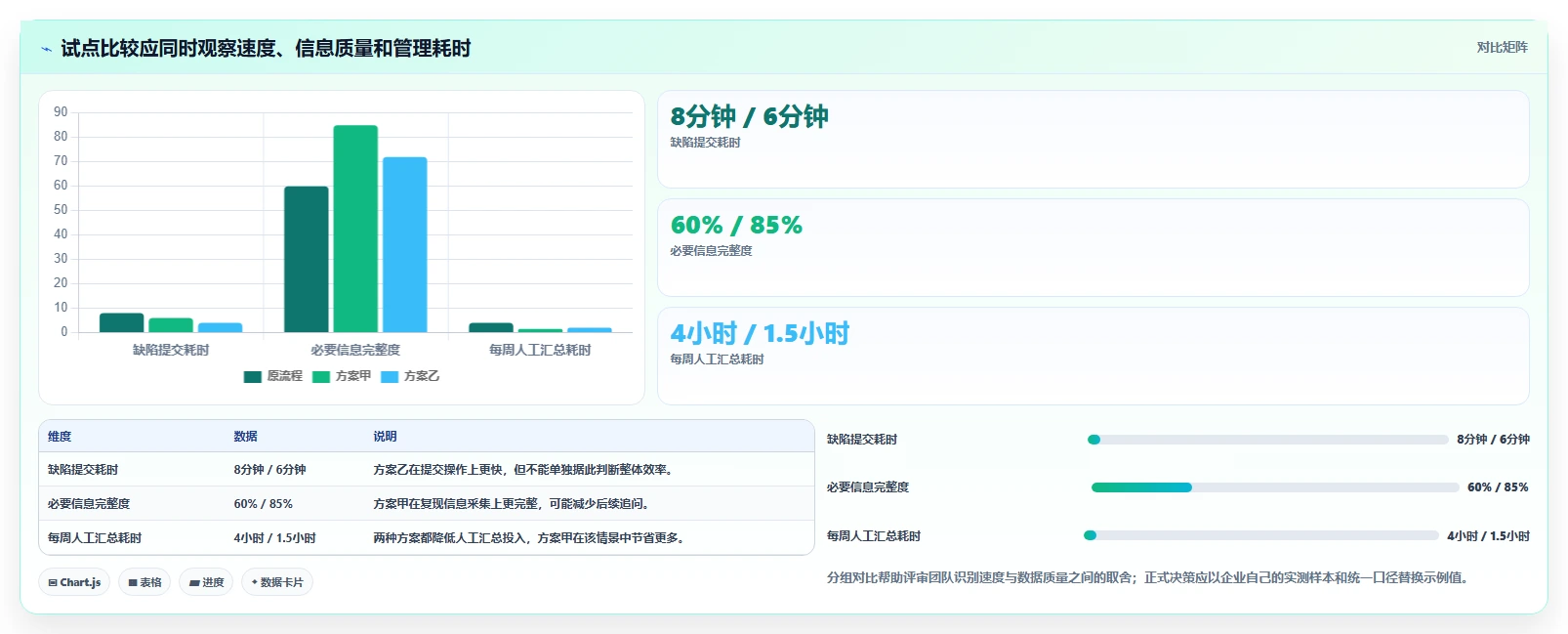
Task: Click the 缺陷提交耗时 label in the first card
Action: point(705,143)
